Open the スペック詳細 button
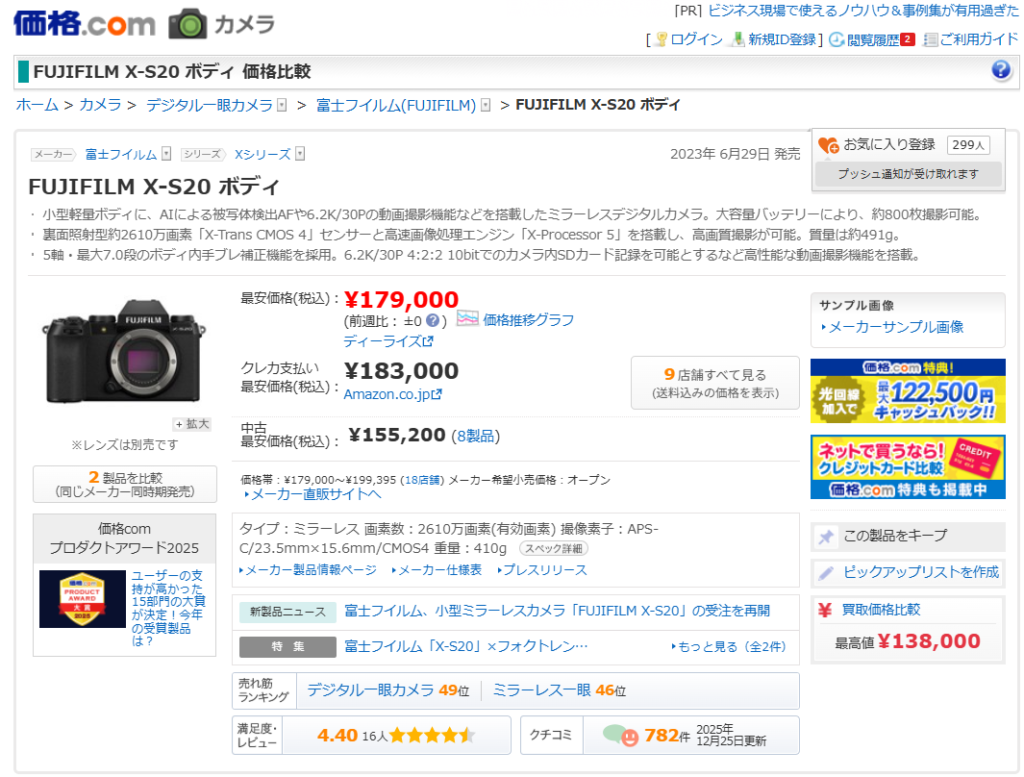 pyautogui.click(x=555, y=549)
